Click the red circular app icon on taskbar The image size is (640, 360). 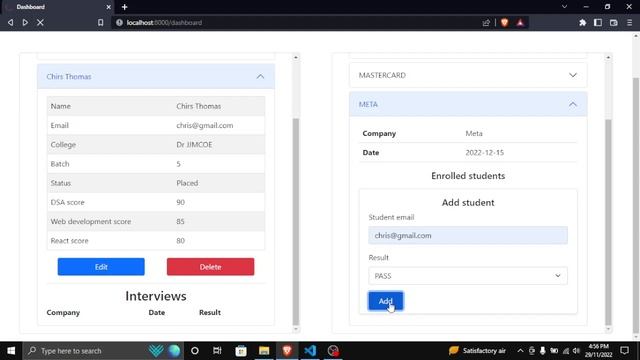click(x=333, y=351)
